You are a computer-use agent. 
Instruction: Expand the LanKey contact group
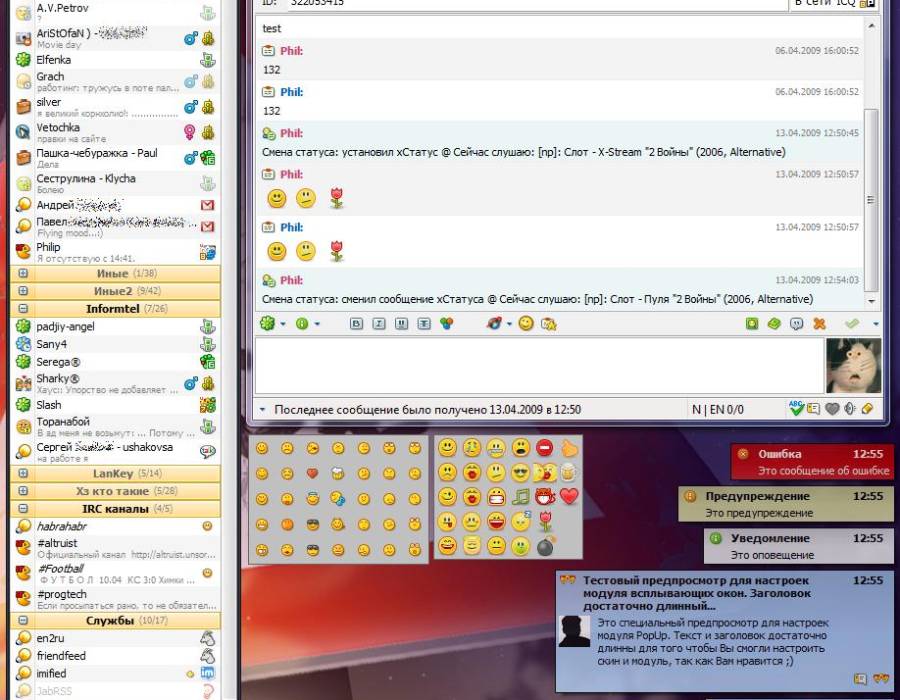(23, 473)
